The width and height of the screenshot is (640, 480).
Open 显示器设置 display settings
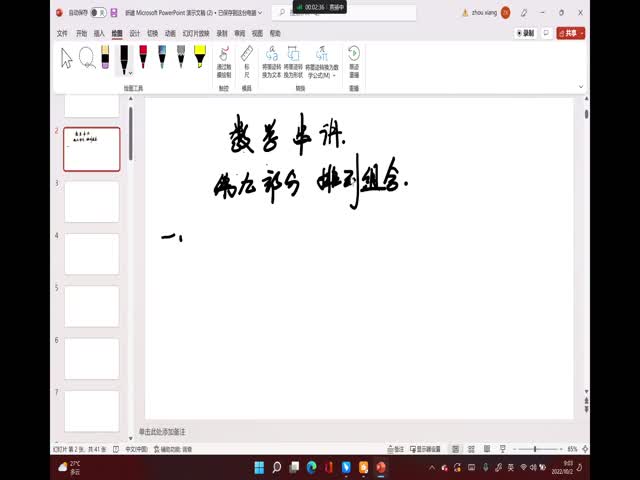[425, 449]
